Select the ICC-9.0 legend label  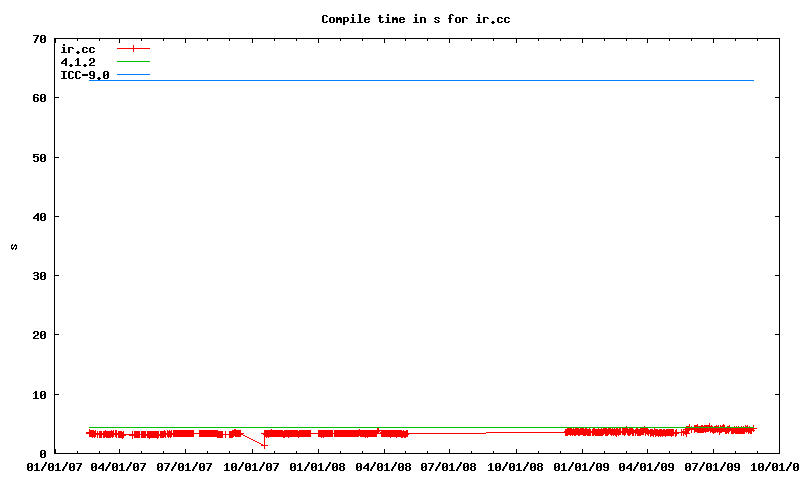85,75
